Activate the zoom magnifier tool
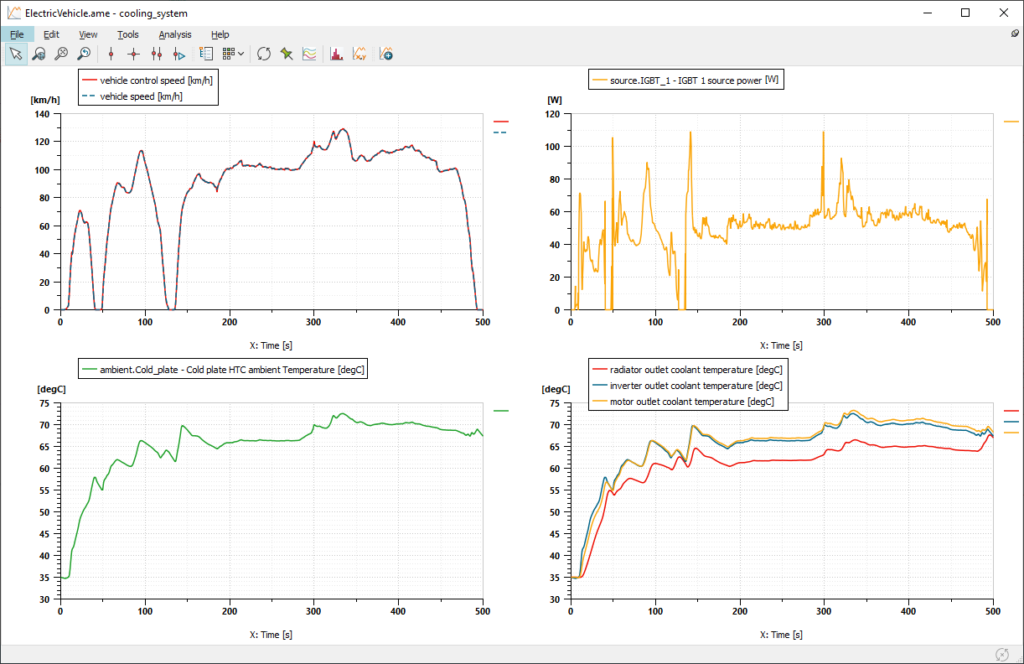 (39, 53)
